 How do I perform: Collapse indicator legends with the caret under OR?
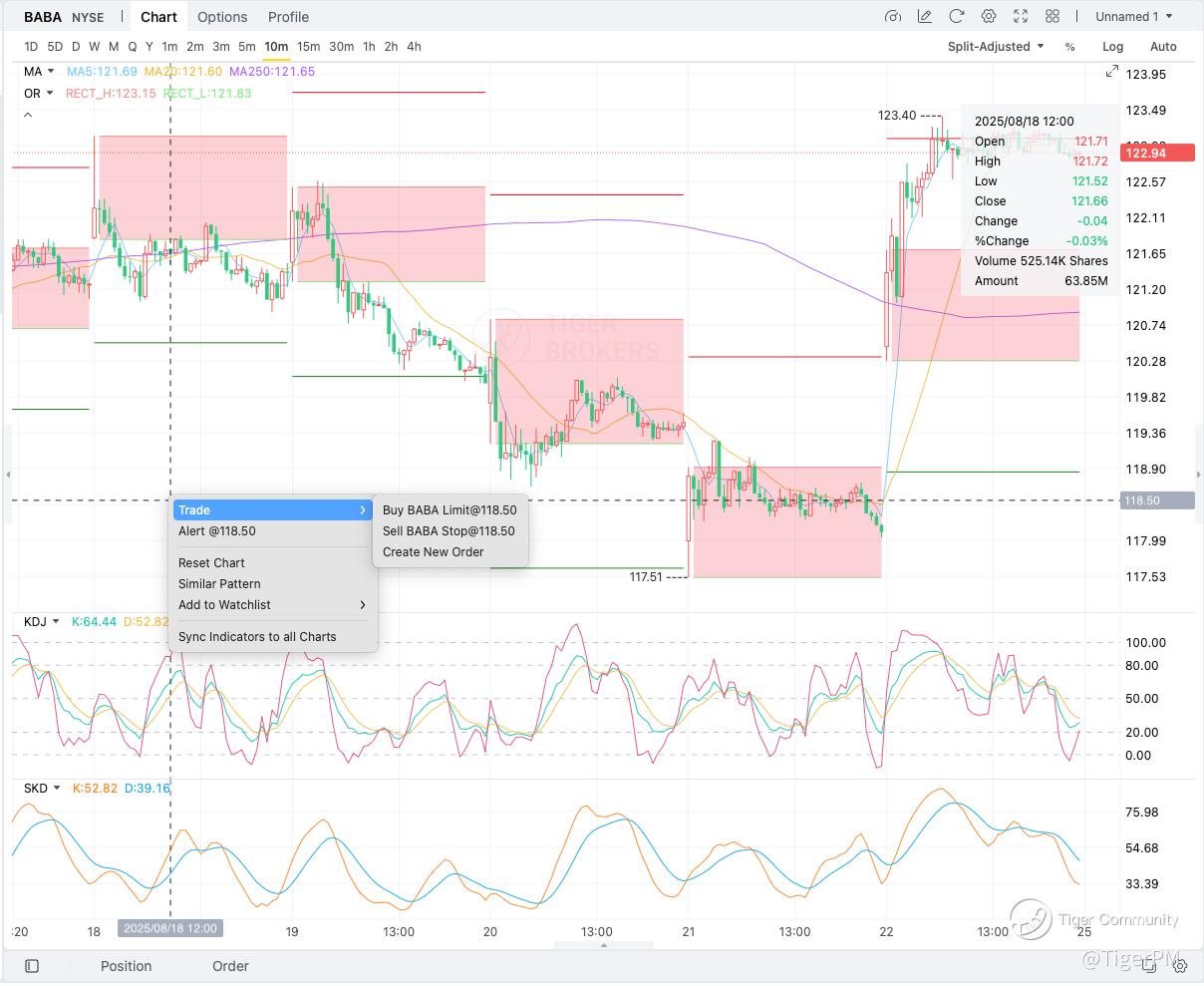point(28,115)
